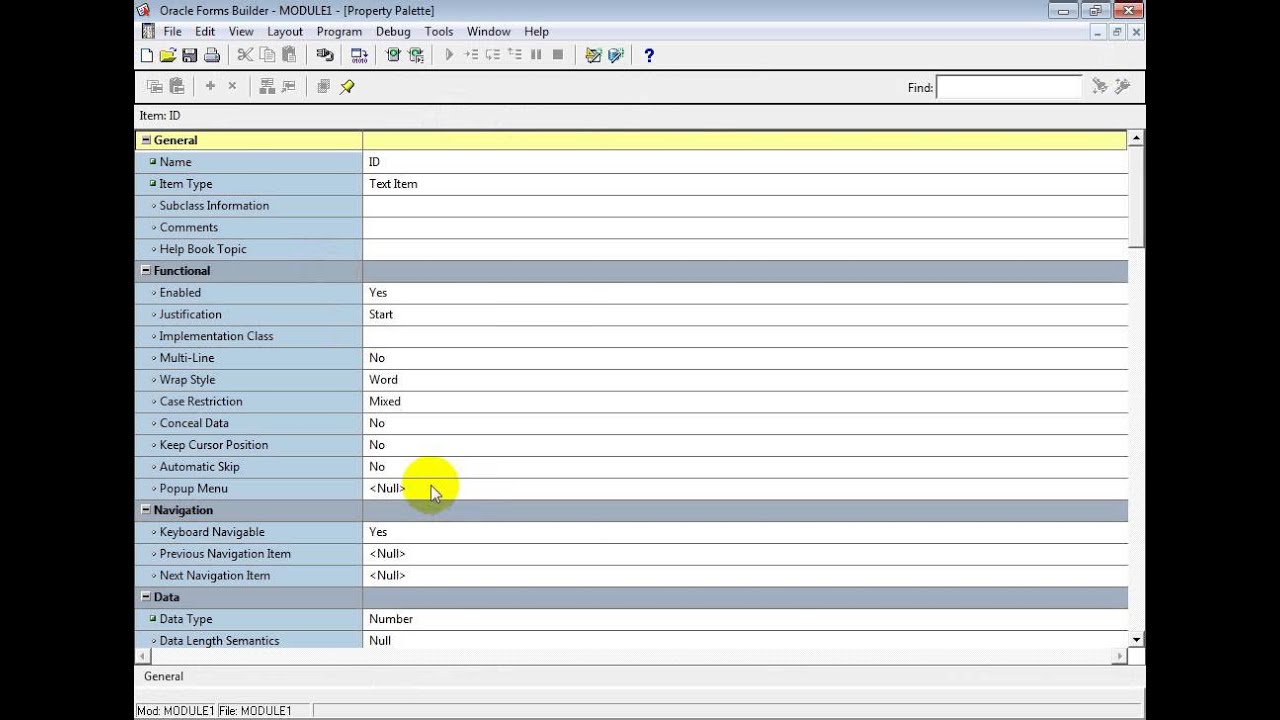
Task: Click the Step Into debug icon
Action: [x=471, y=55]
